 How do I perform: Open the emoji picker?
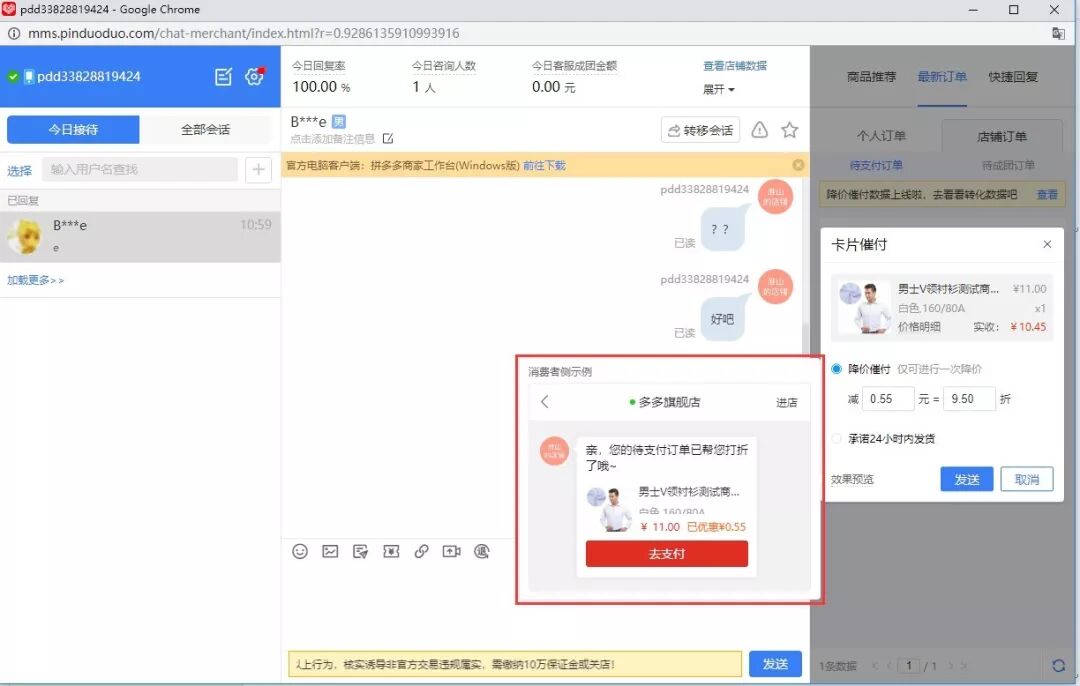[x=300, y=551]
